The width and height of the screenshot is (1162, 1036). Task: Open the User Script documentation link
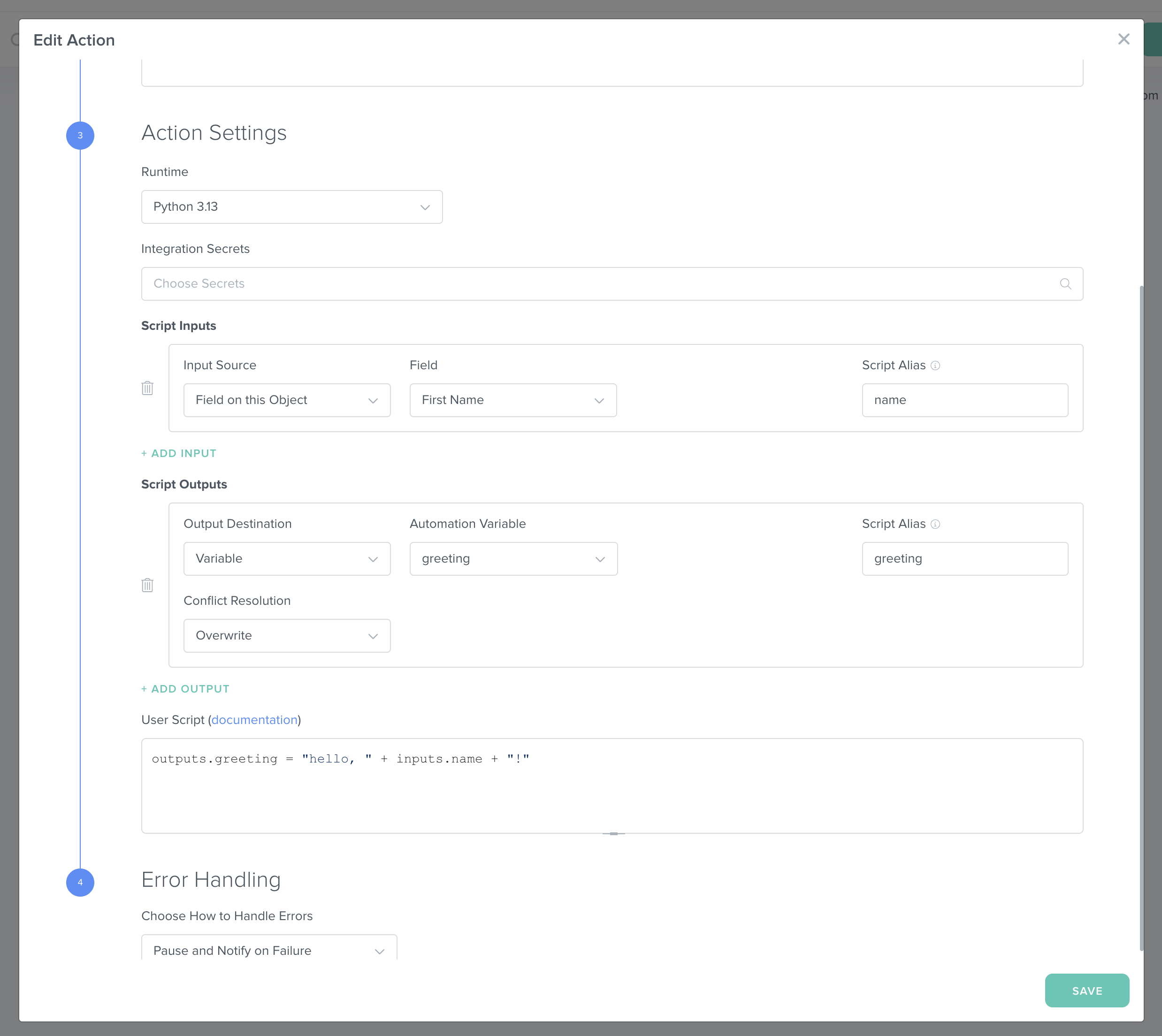click(x=254, y=720)
